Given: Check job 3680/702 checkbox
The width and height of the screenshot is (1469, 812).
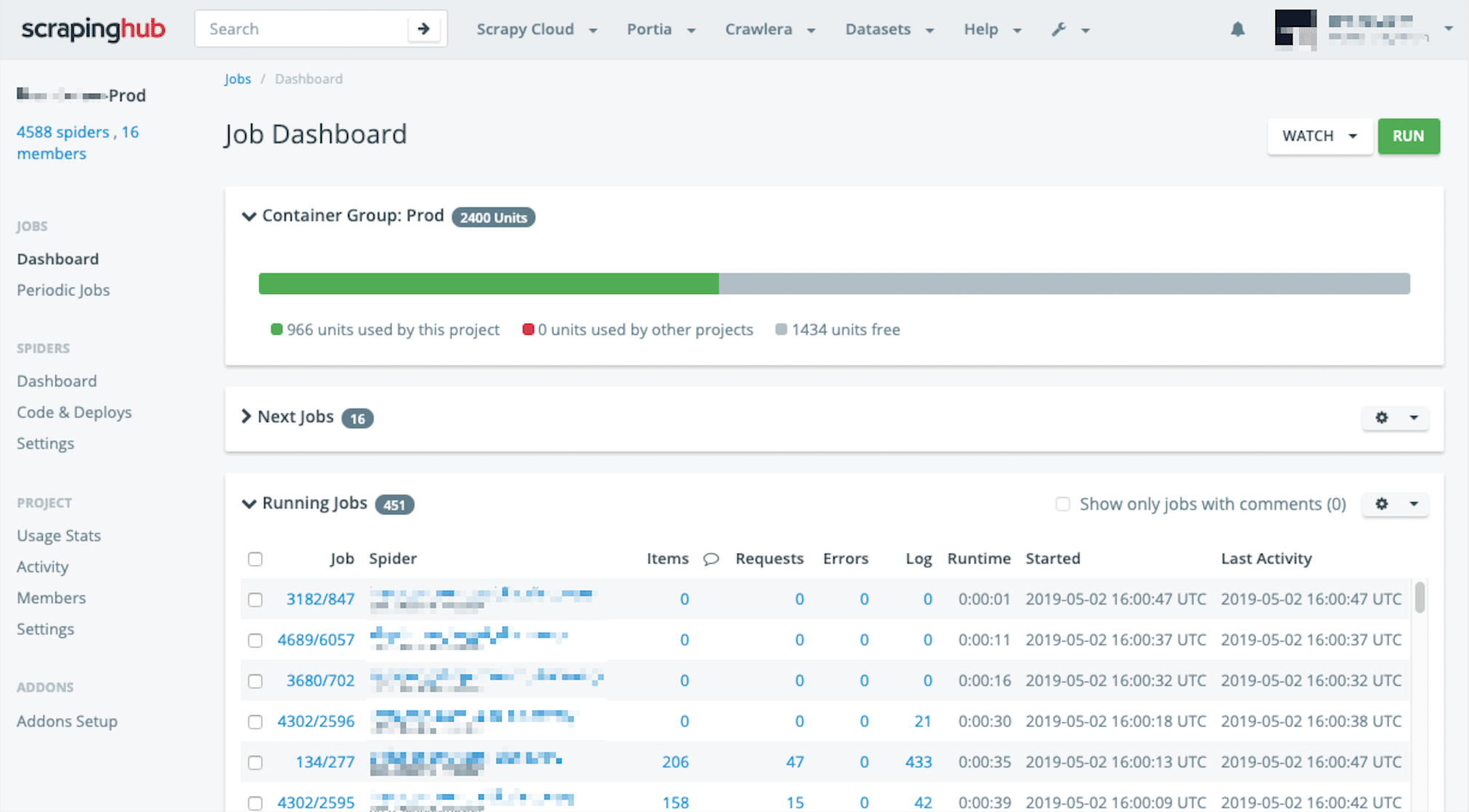Looking at the screenshot, I should [x=255, y=681].
